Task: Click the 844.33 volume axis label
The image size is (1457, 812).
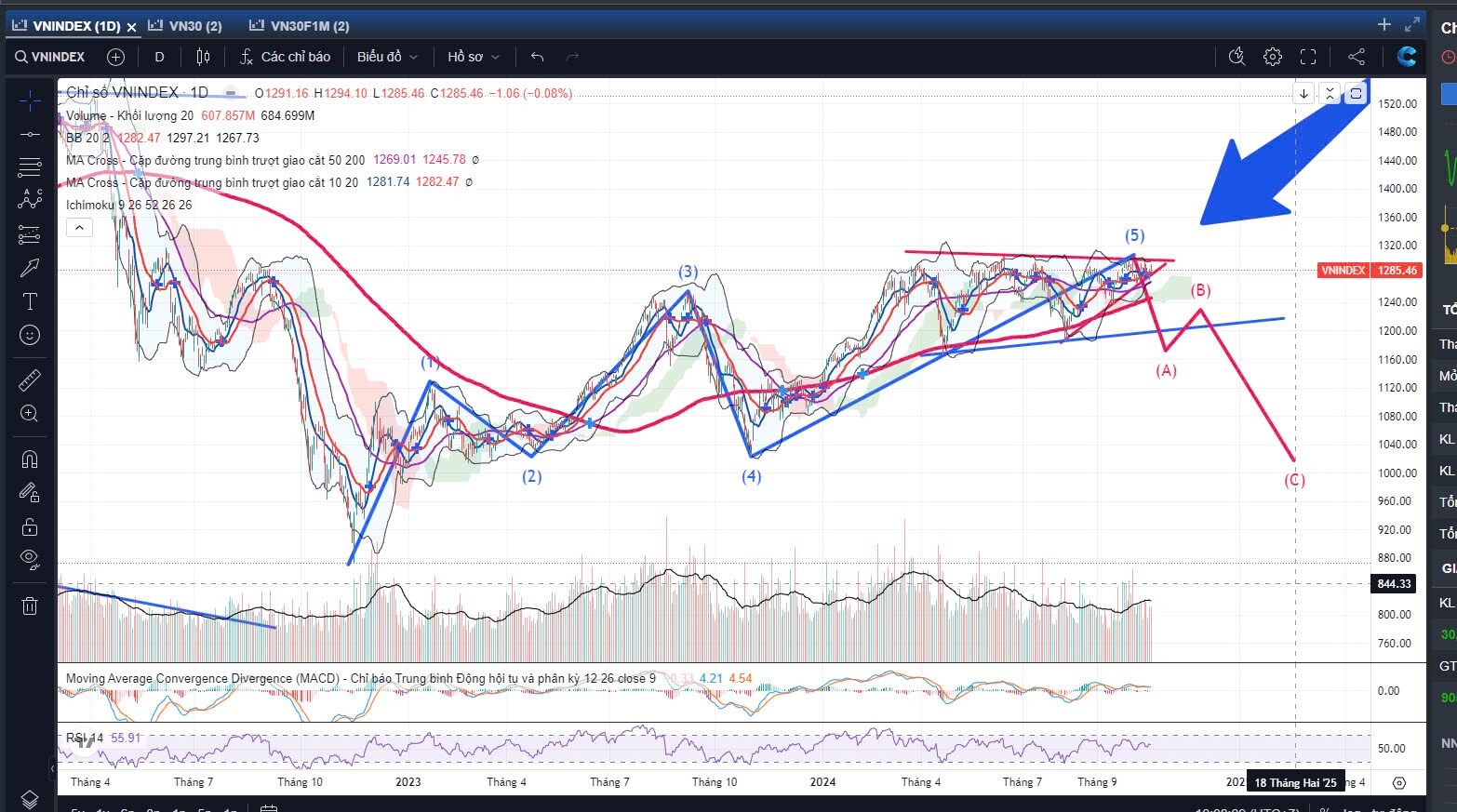Action: click(1395, 584)
